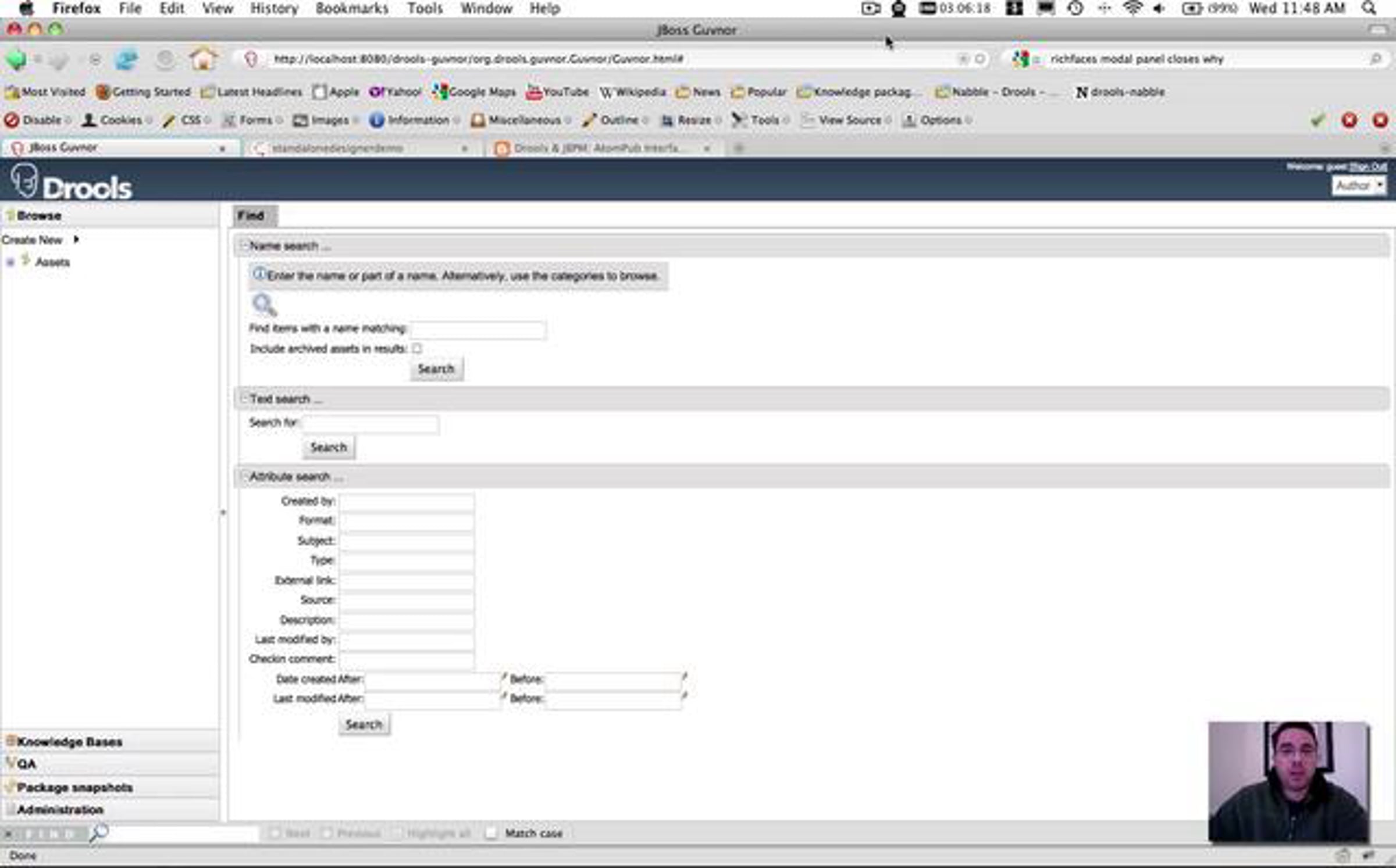Expand the Administration panel
The image size is (1396, 868).
point(110,809)
